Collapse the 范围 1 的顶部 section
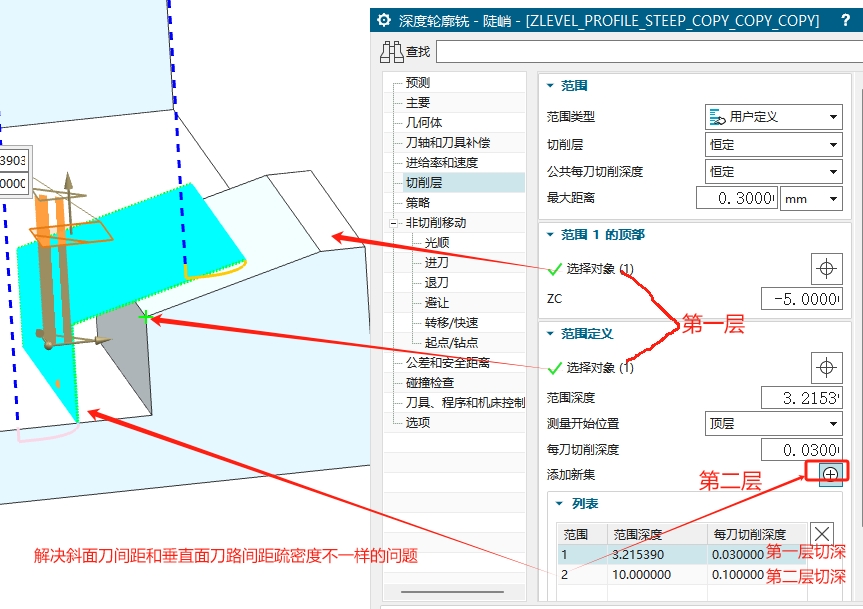The image size is (863, 609). 550,235
